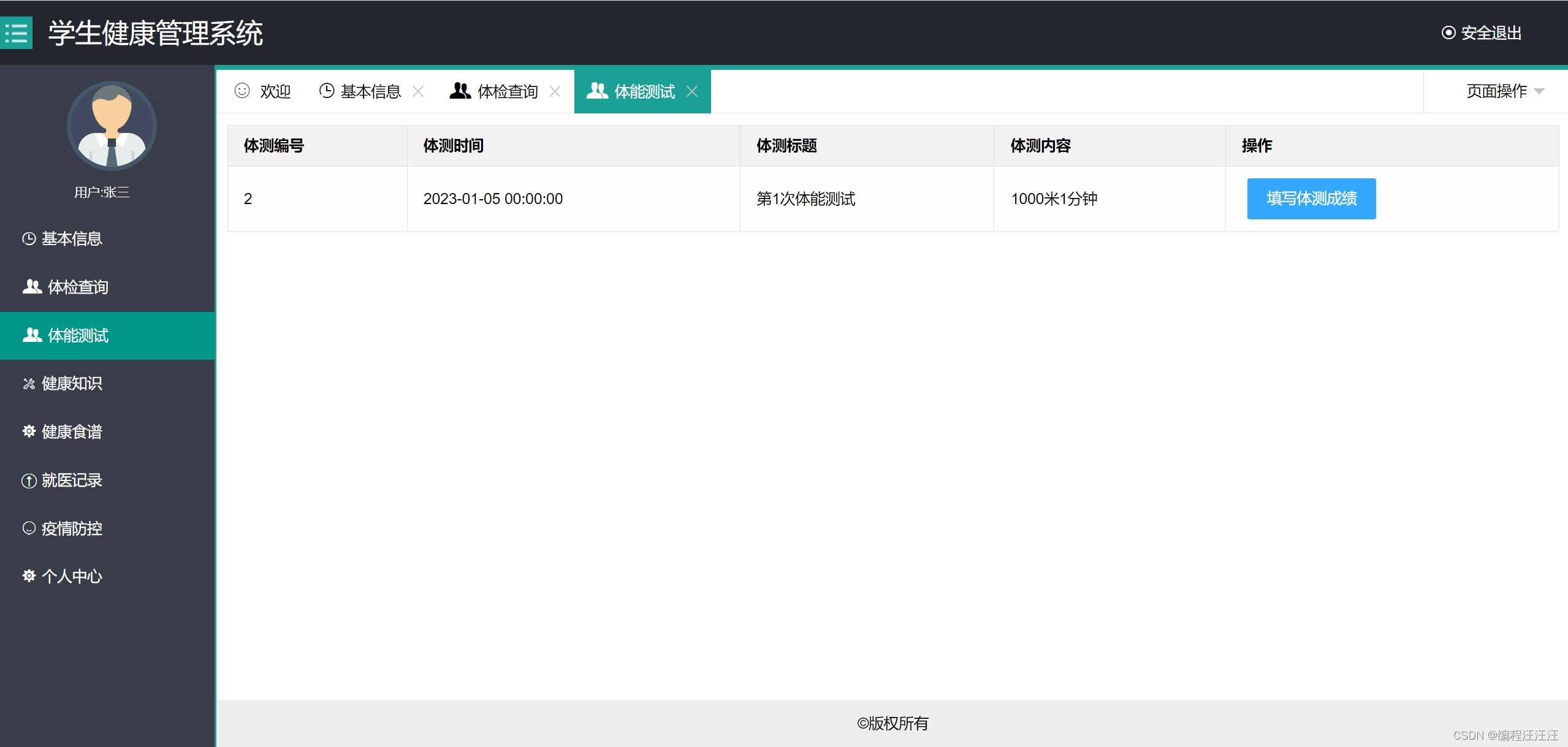Open 体检查询 in the sidebar
1568x747 pixels.
click(77, 287)
